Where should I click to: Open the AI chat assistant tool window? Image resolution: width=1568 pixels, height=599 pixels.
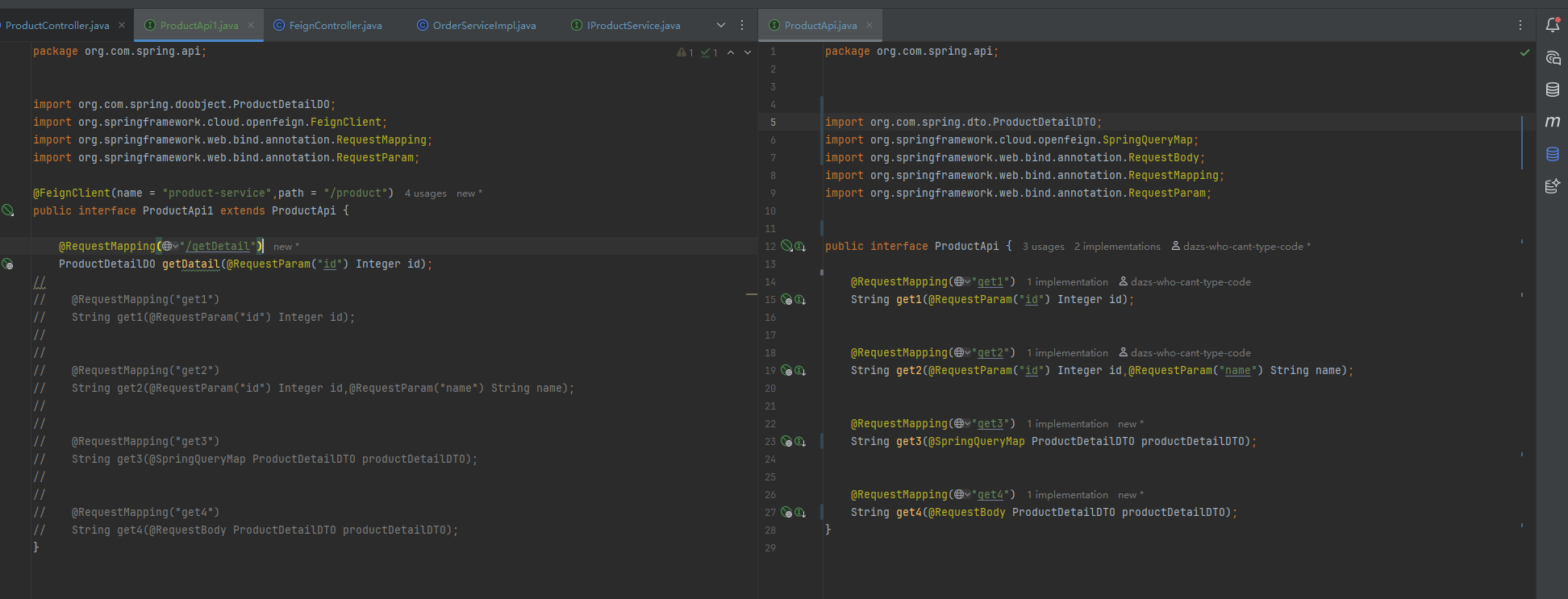tap(1552, 57)
